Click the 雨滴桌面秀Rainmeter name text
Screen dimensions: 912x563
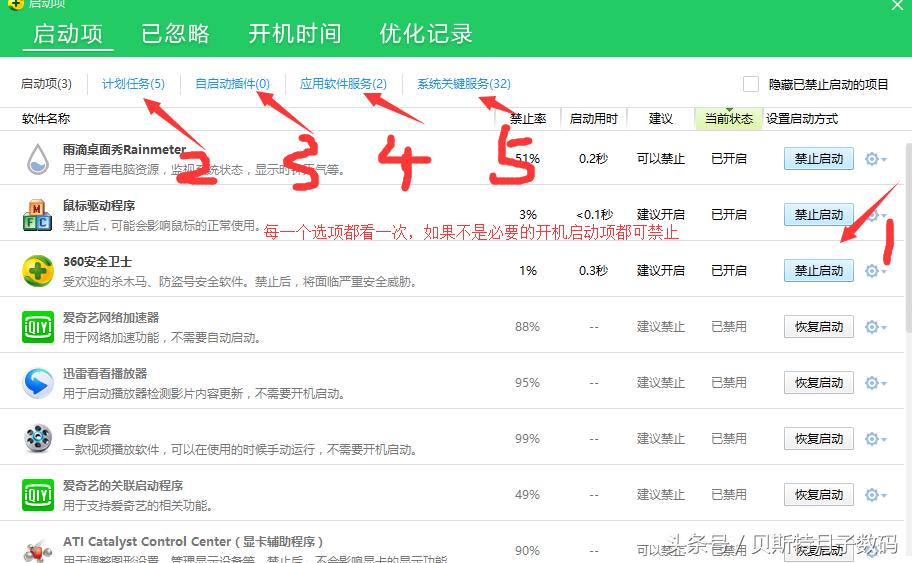(x=124, y=149)
